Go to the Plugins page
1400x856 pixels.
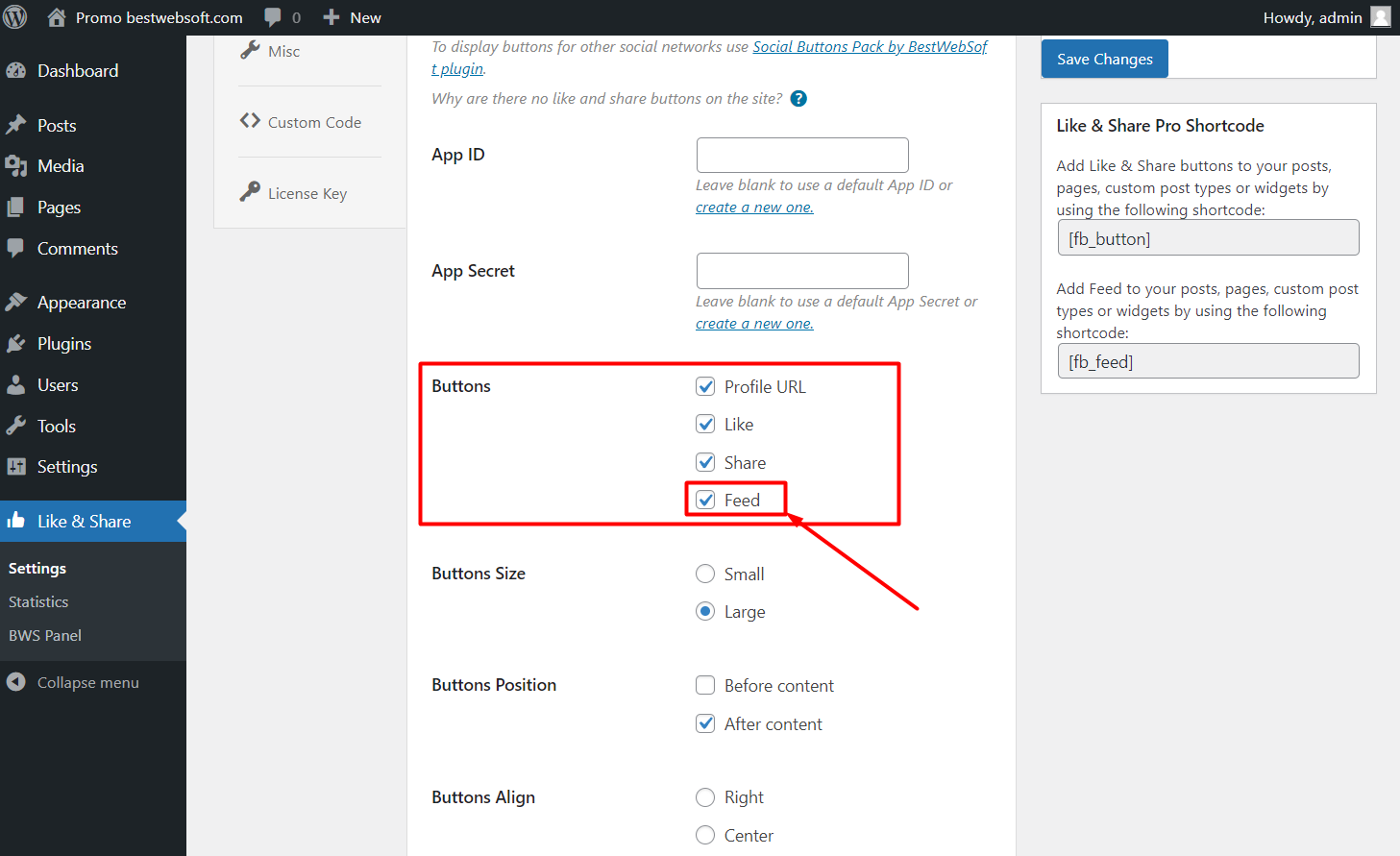point(64,343)
